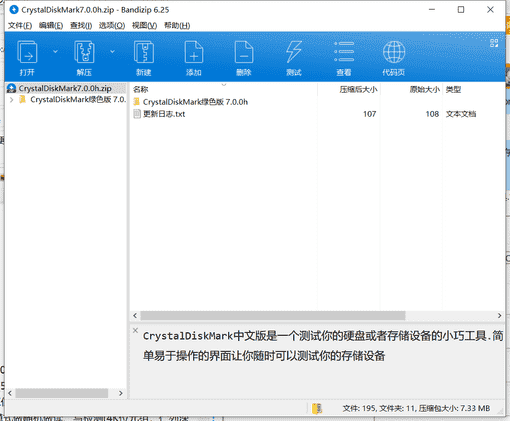Select CrystalDiskMark7.0.0h.zip root in tree
510x421 pixels.
coord(66,88)
